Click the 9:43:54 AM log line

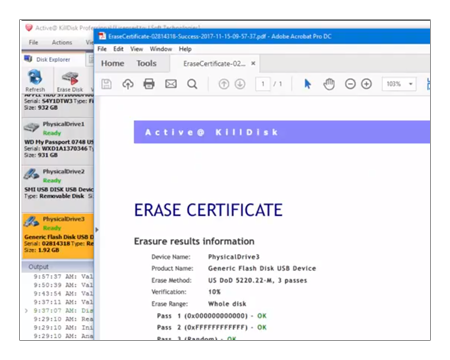pyautogui.click(x=63, y=294)
